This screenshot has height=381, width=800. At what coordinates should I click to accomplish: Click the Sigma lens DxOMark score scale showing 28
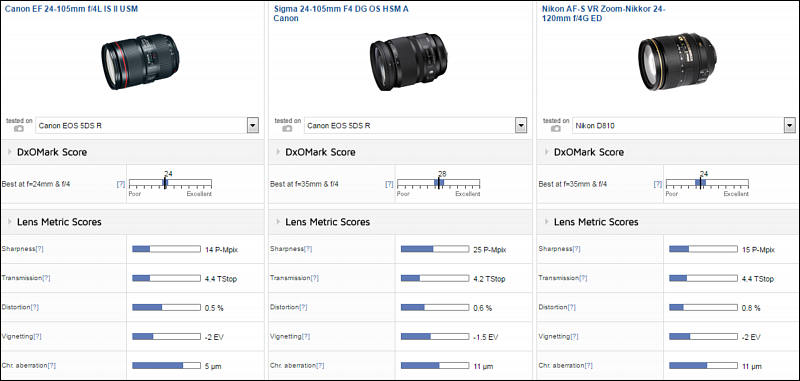(x=438, y=184)
